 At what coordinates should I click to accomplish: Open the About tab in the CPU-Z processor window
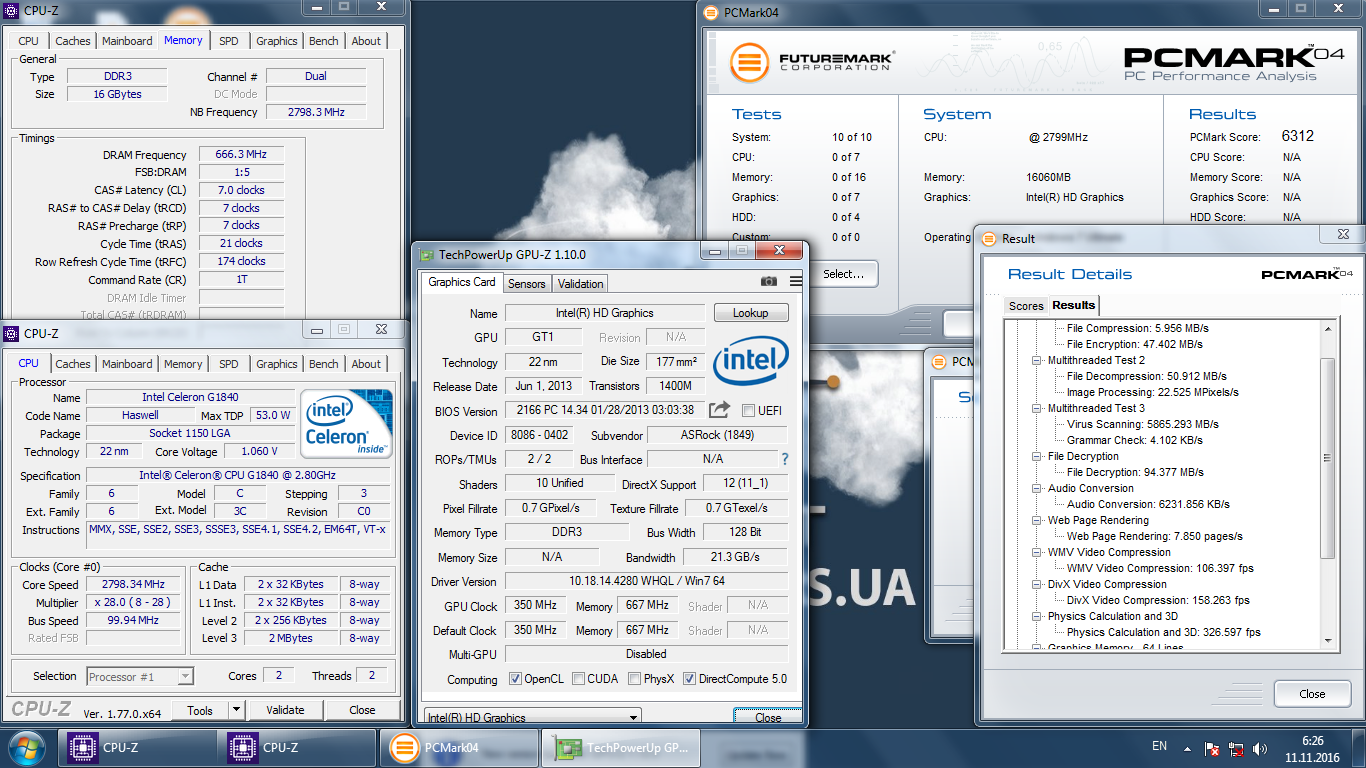click(x=366, y=364)
